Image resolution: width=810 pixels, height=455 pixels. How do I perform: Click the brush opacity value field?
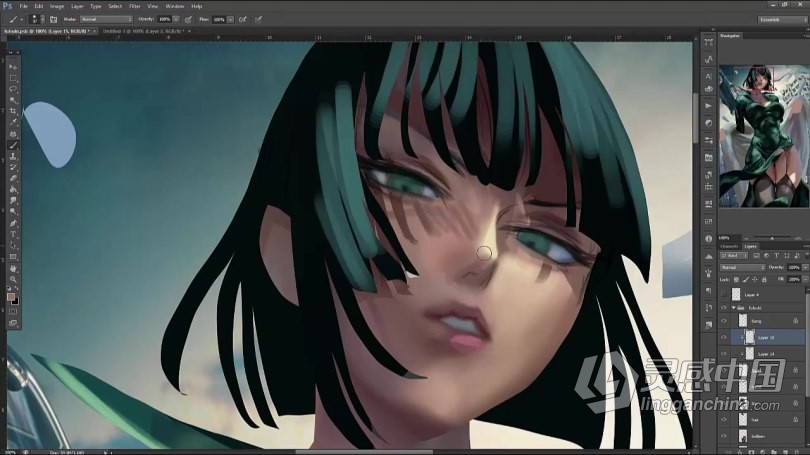(164, 19)
